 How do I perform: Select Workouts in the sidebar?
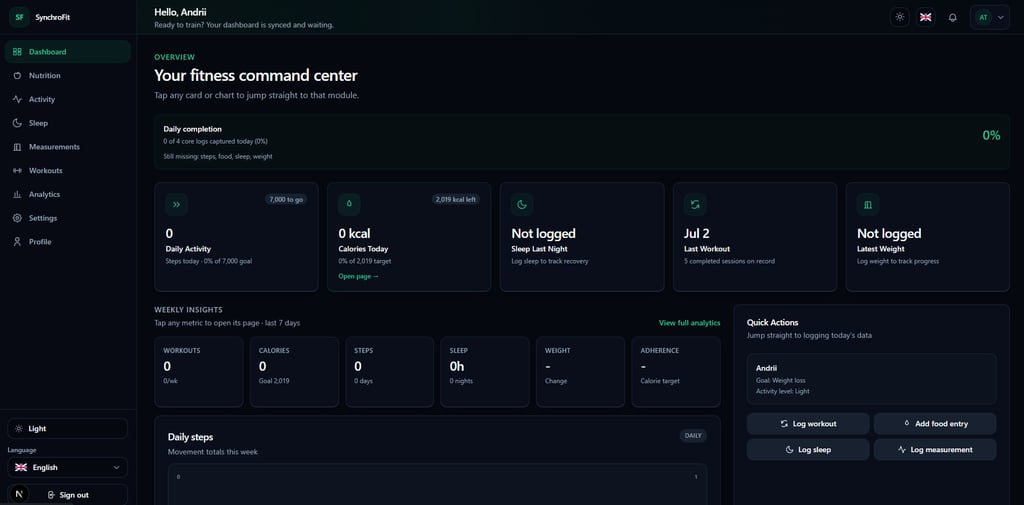pyautogui.click(x=67, y=171)
